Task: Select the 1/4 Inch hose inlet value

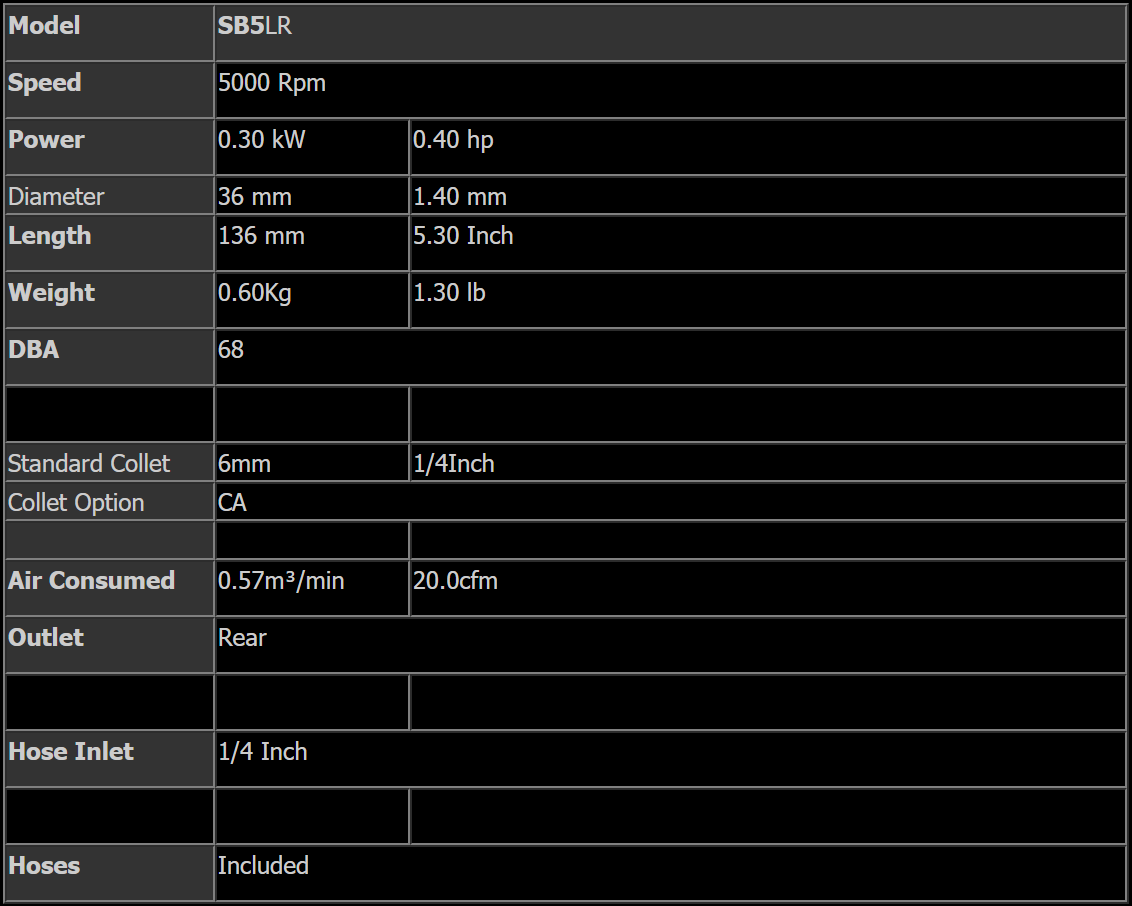Action: click(262, 752)
